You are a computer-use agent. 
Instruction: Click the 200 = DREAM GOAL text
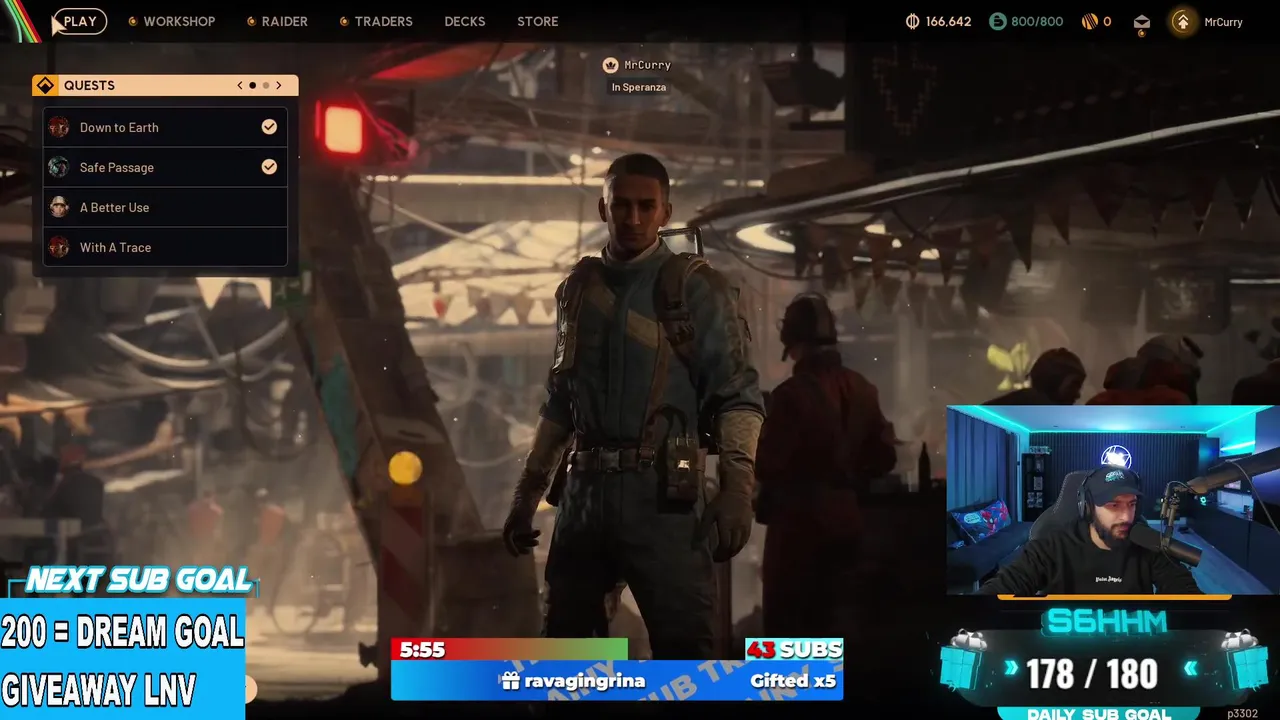[x=122, y=631]
